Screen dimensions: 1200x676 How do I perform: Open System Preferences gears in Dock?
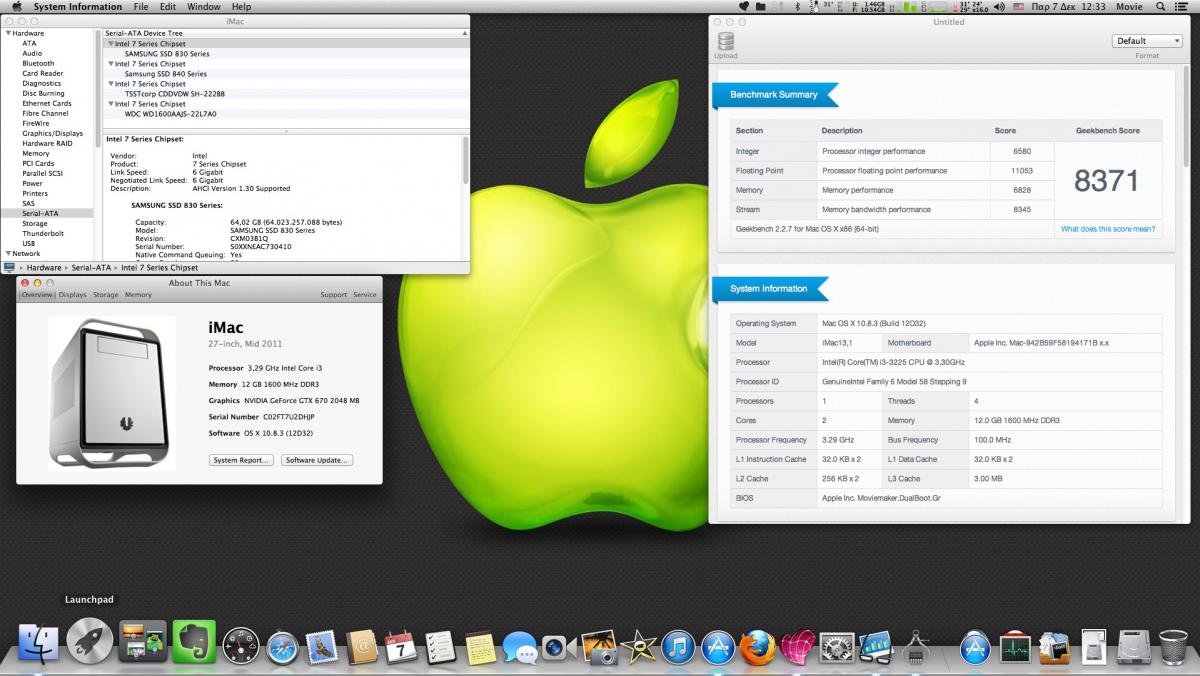point(836,647)
